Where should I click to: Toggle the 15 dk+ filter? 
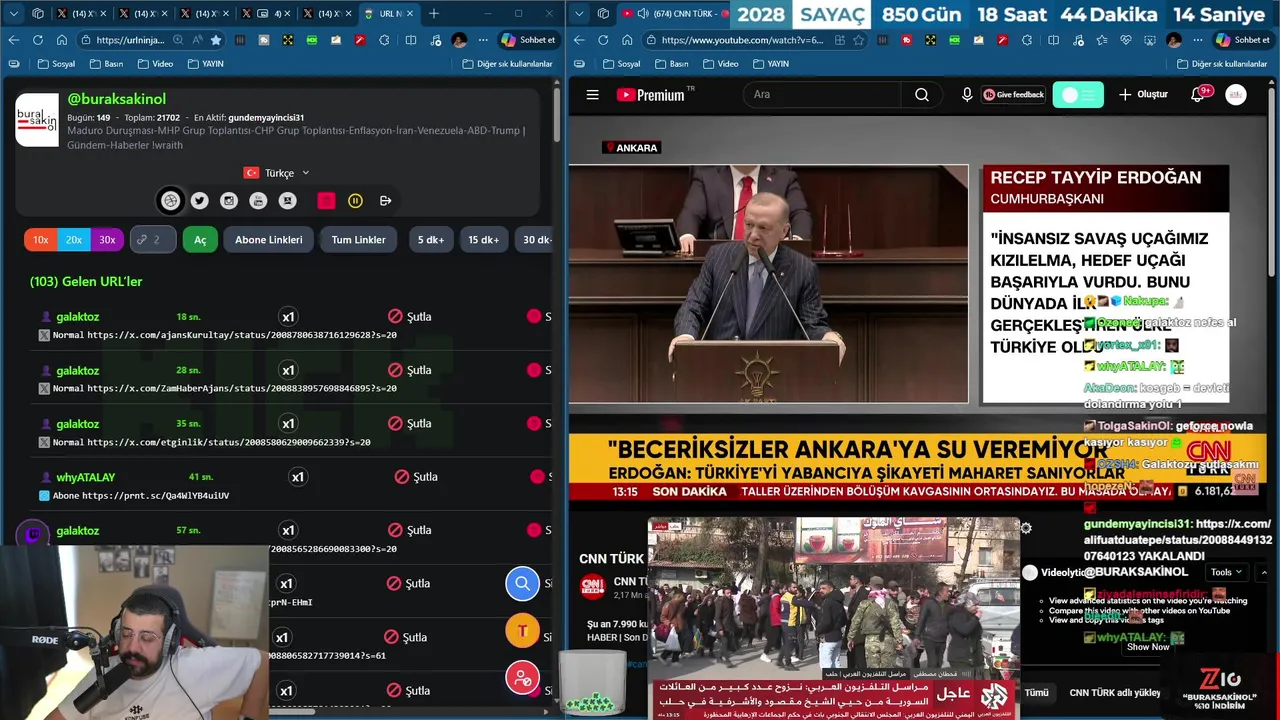[x=484, y=240]
